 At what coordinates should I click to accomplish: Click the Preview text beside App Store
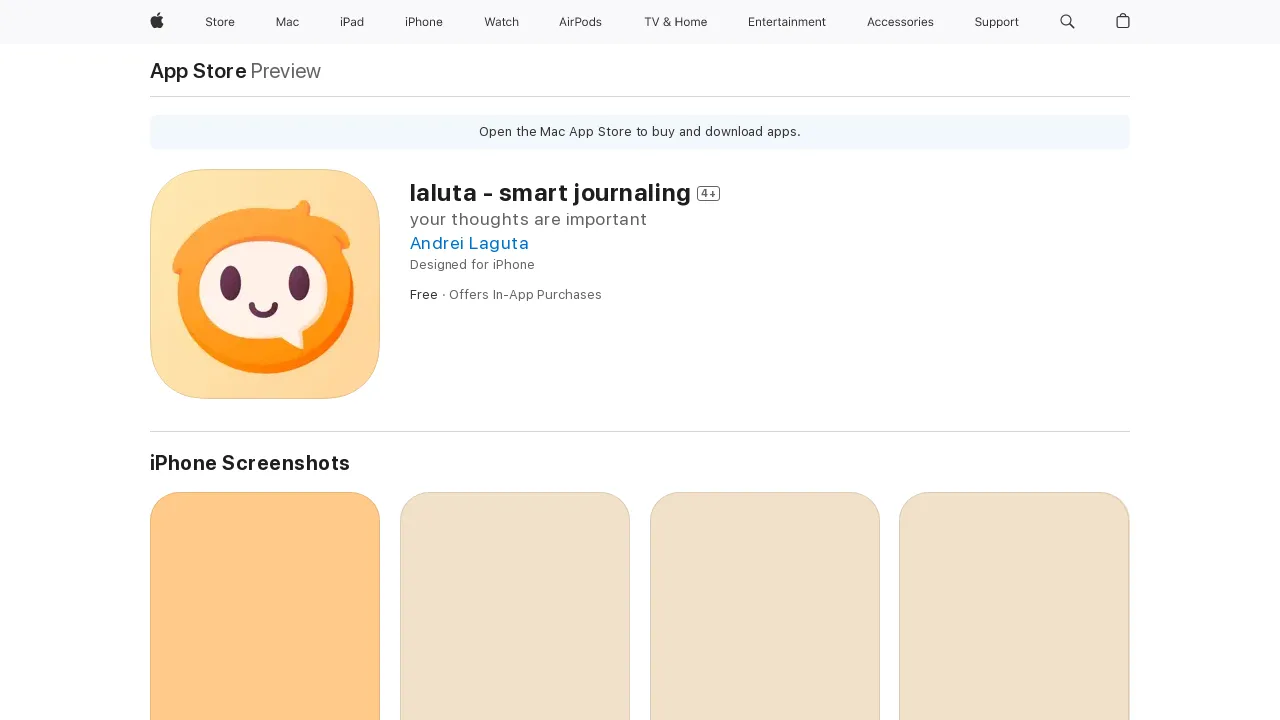(286, 71)
